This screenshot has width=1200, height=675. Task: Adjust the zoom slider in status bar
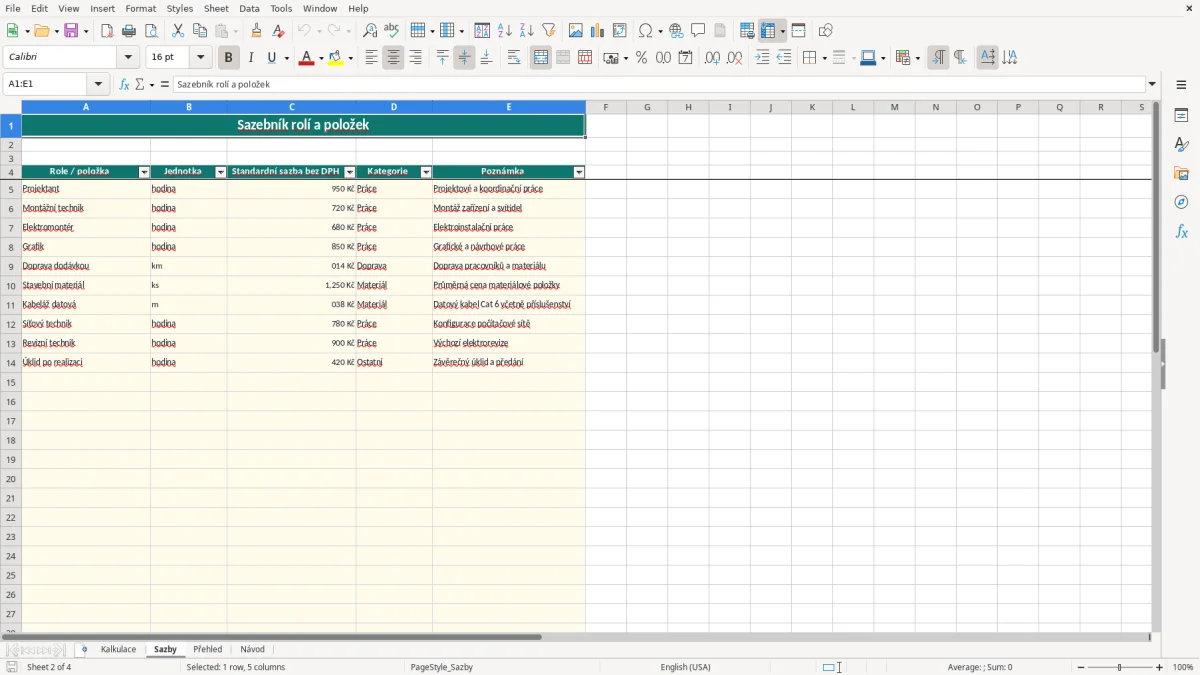(x=1120, y=667)
